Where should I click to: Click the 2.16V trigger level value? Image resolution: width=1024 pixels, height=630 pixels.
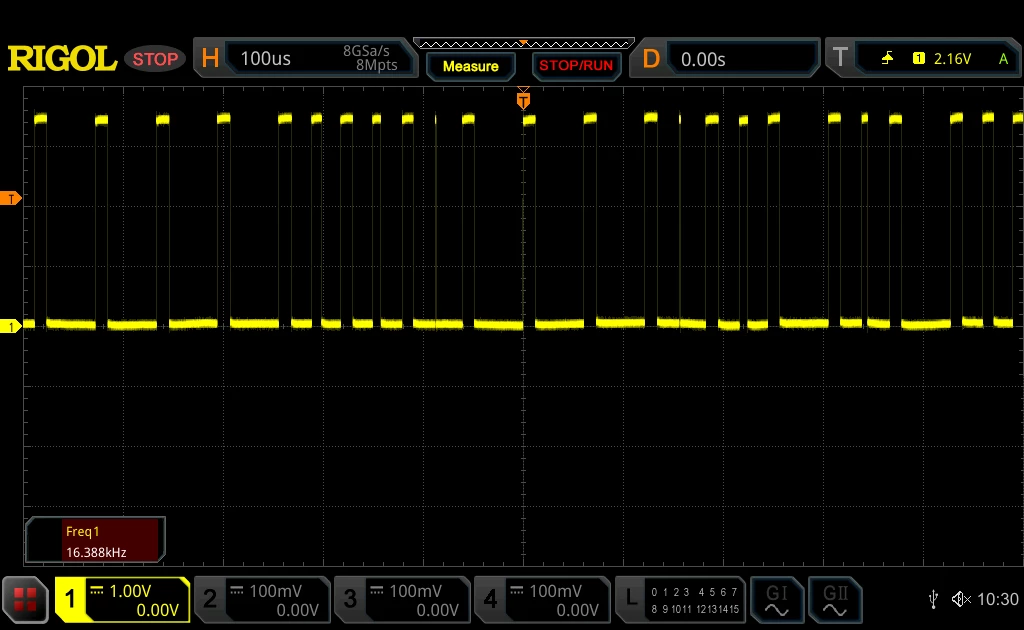tap(952, 59)
